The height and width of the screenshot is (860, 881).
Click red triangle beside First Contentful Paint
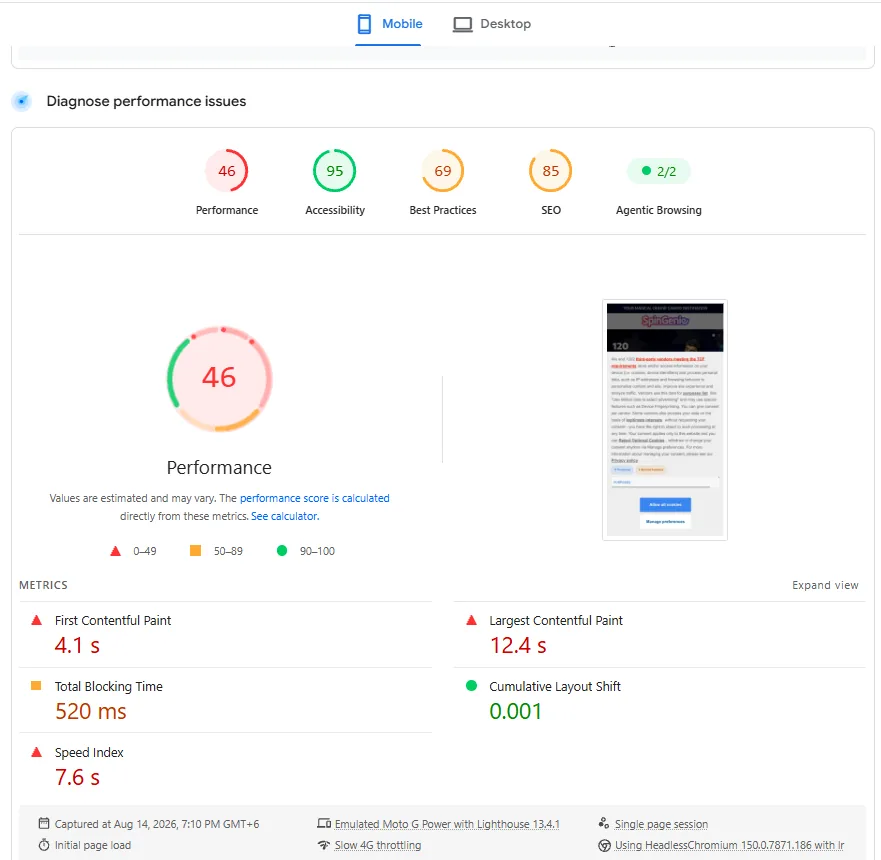(37, 620)
